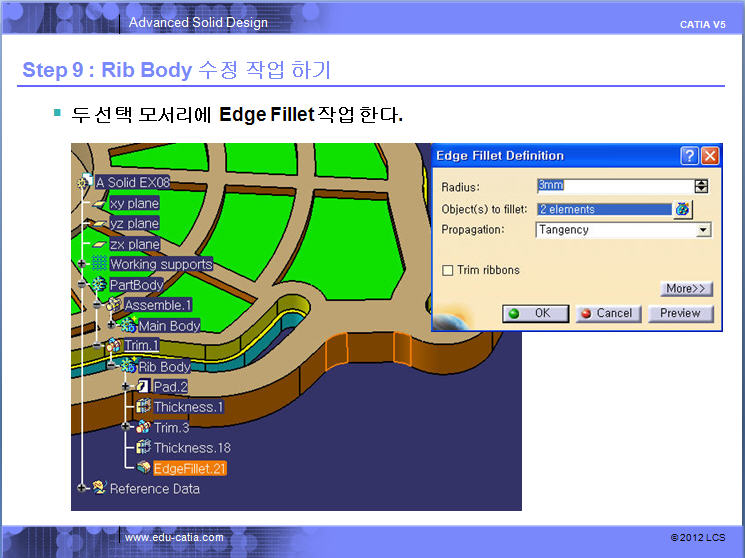Click the help question mark in dialog title
The height and width of the screenshot is (558, 745).
tap(689, 156)
